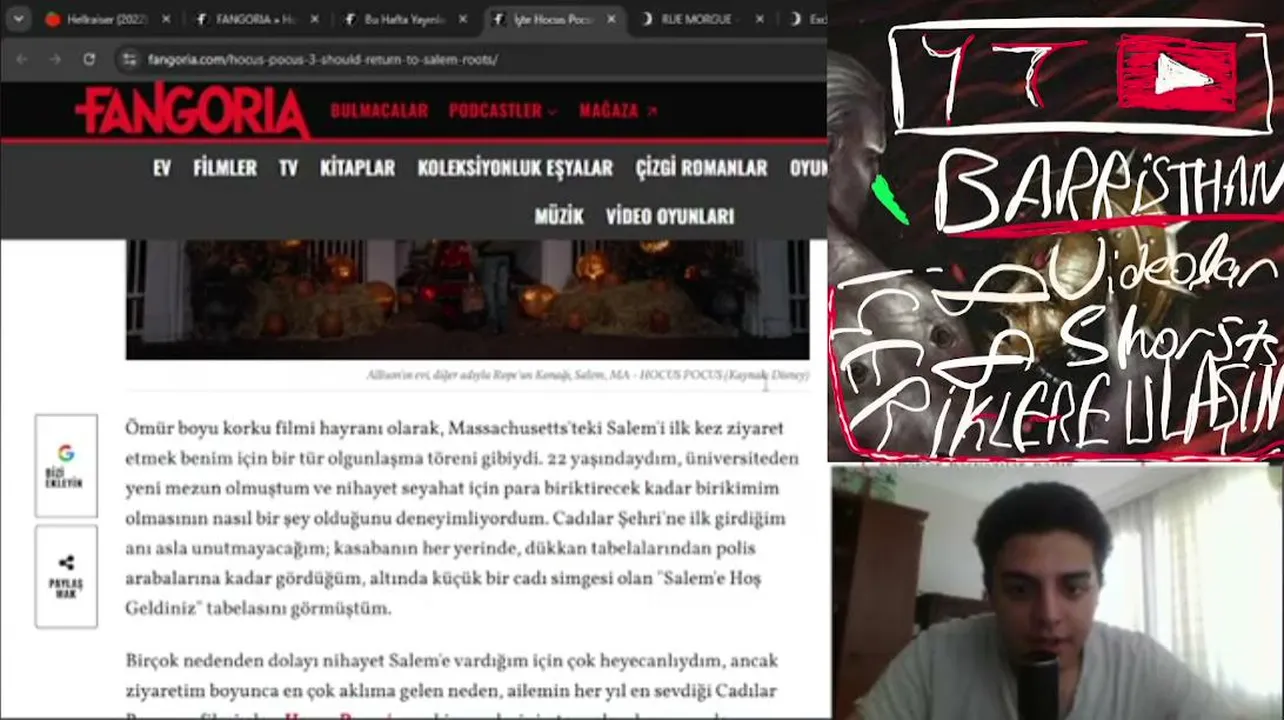Screen dimensions: 1284x720
Task: Go to the EV menu item
Action: click(162, 168)
